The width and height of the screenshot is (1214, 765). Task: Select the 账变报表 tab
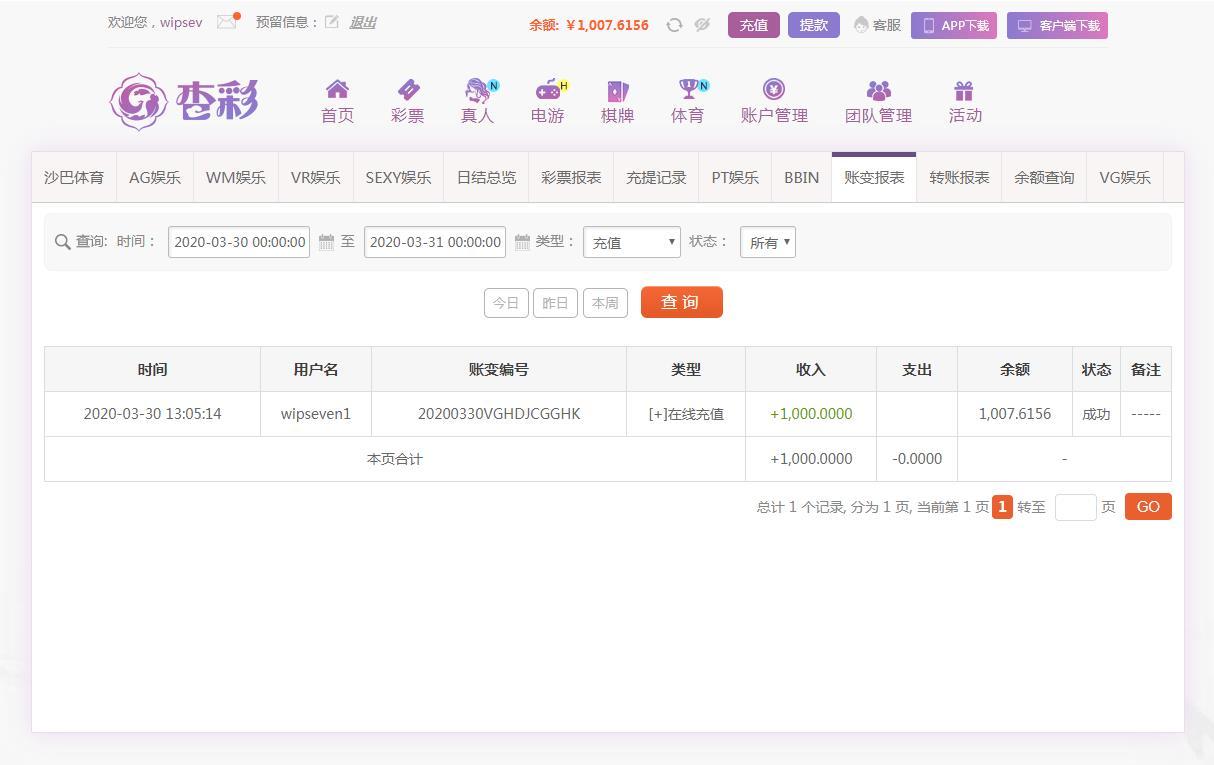874,177
